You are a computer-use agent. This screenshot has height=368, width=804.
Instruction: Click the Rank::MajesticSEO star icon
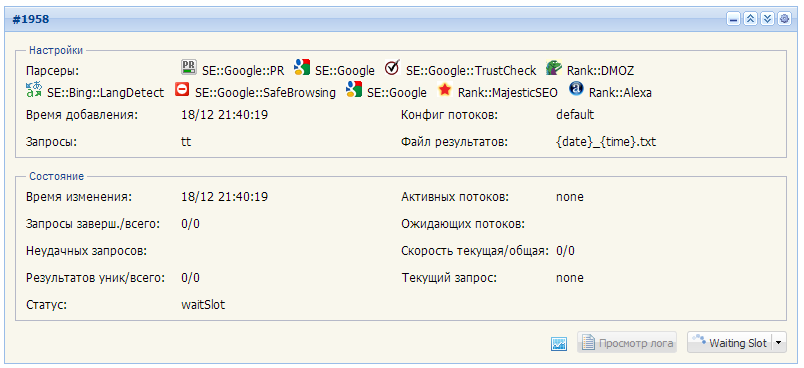(445, 90)
